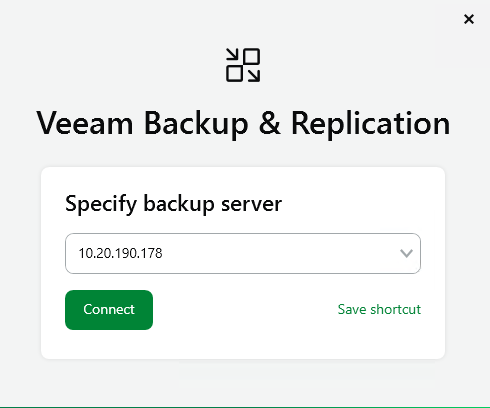The width and height of the screenshot is (490, 408).
Task: Select the word Veeam in the title
Action: [x=85, y=124]
